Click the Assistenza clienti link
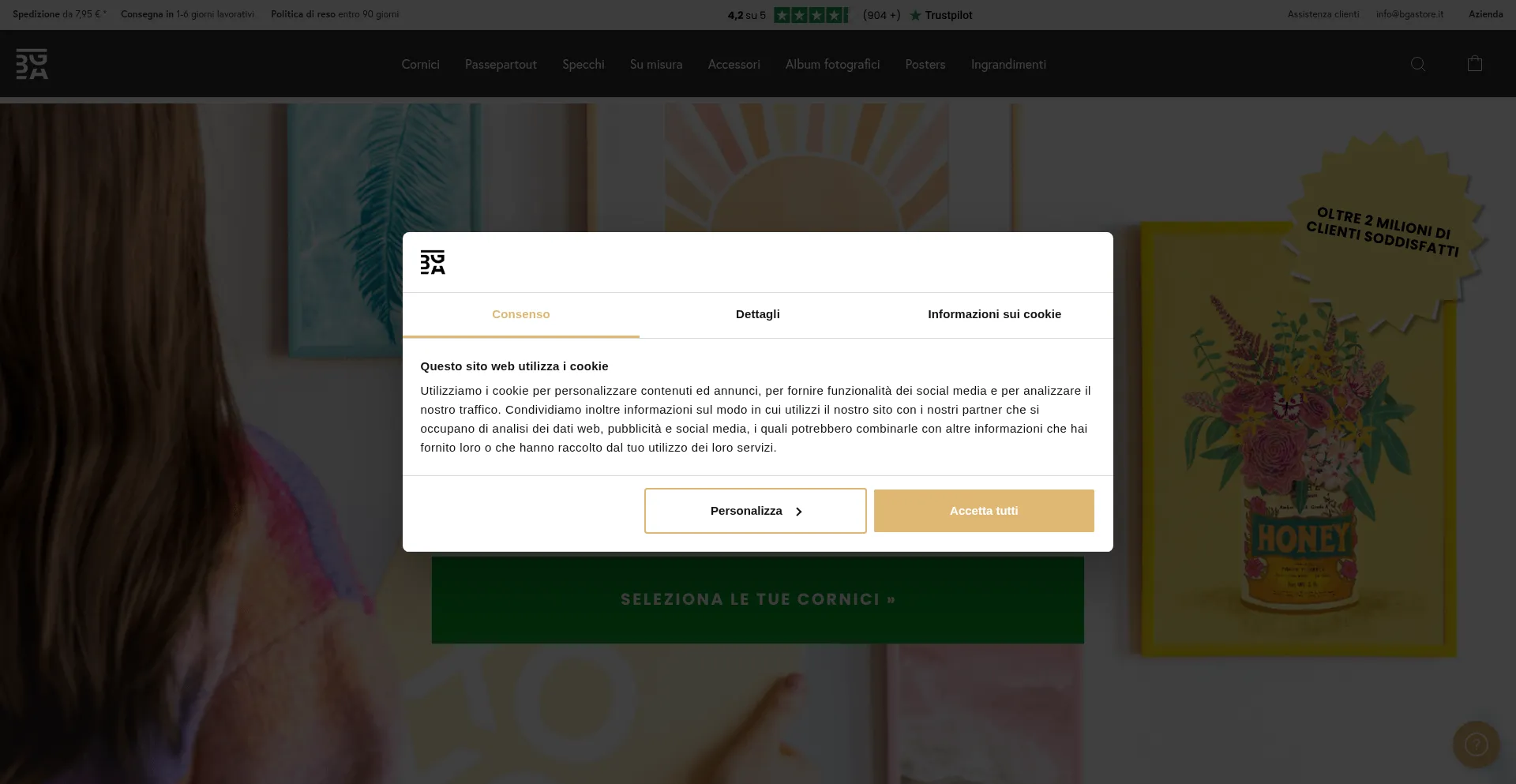This screenshot has width=1516, height=784. (1323, 14)
